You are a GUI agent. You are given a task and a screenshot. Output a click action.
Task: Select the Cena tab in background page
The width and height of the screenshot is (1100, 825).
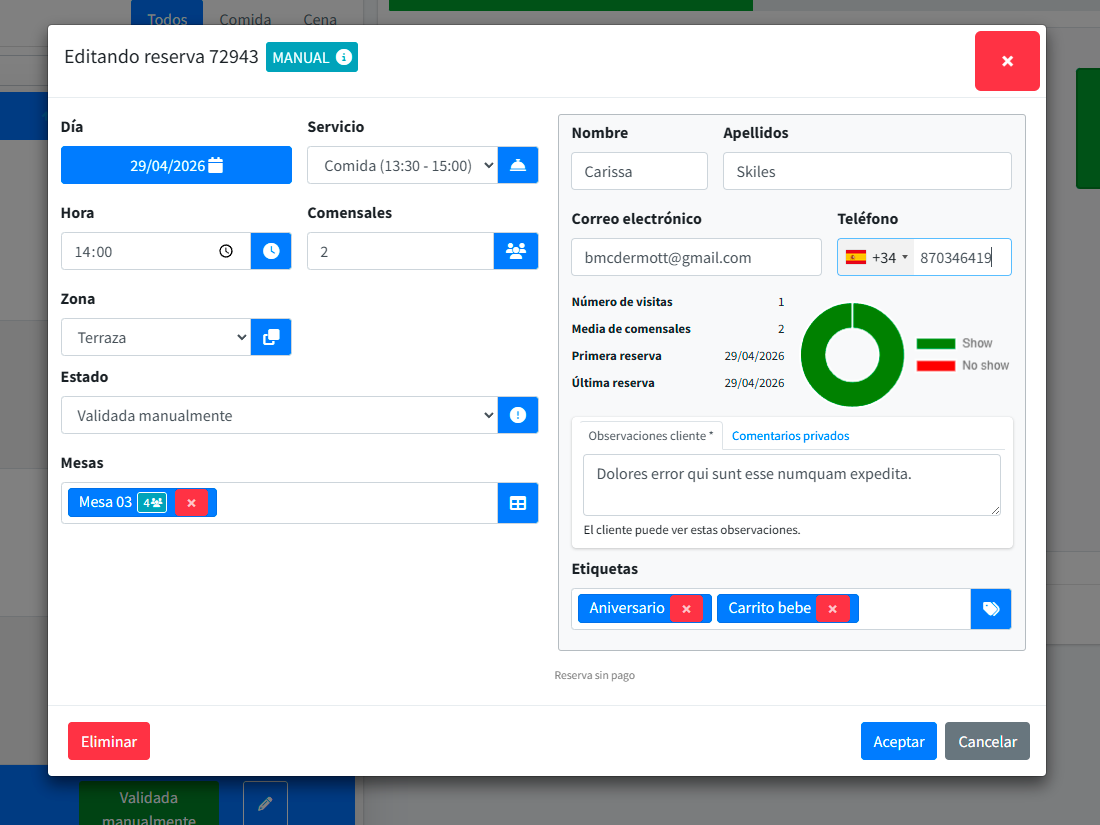[320, 17]
